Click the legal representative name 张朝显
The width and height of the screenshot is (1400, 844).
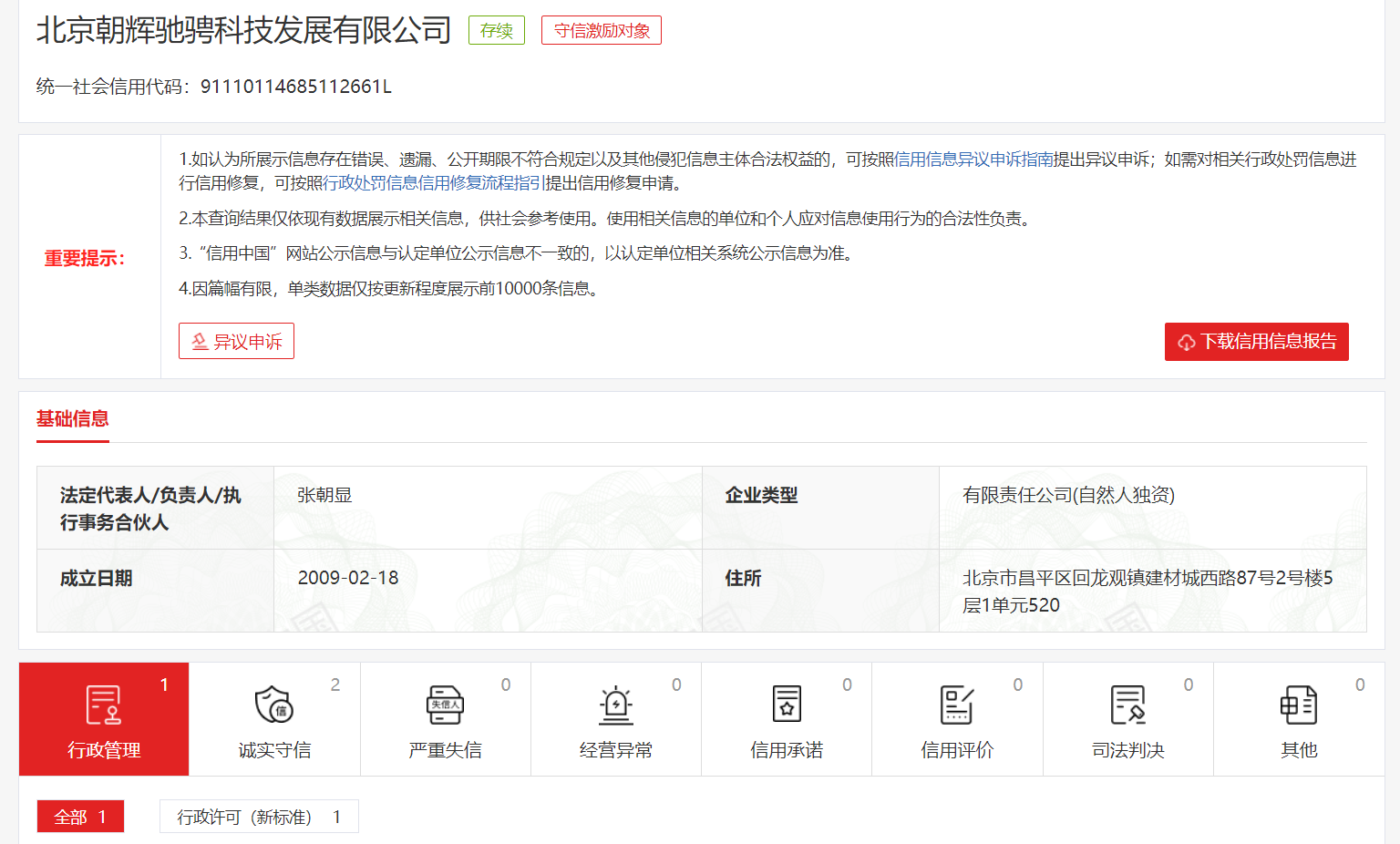tap(324, 495)
